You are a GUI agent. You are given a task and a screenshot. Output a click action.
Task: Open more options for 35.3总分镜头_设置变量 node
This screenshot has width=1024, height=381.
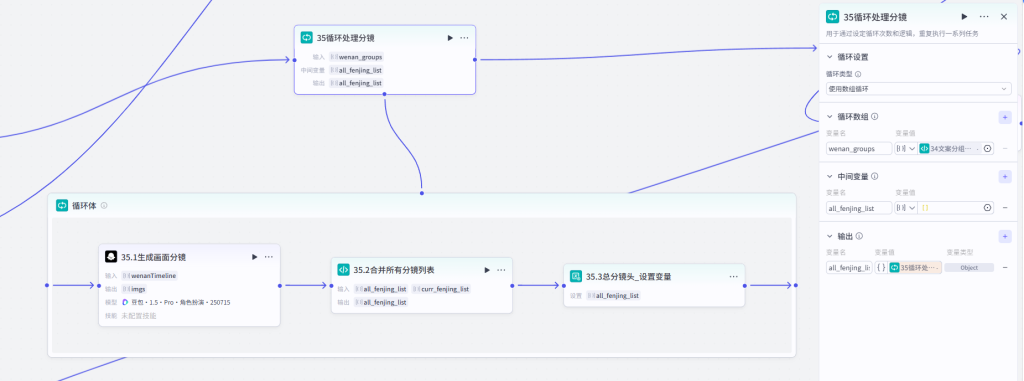(x=733, y=276)
